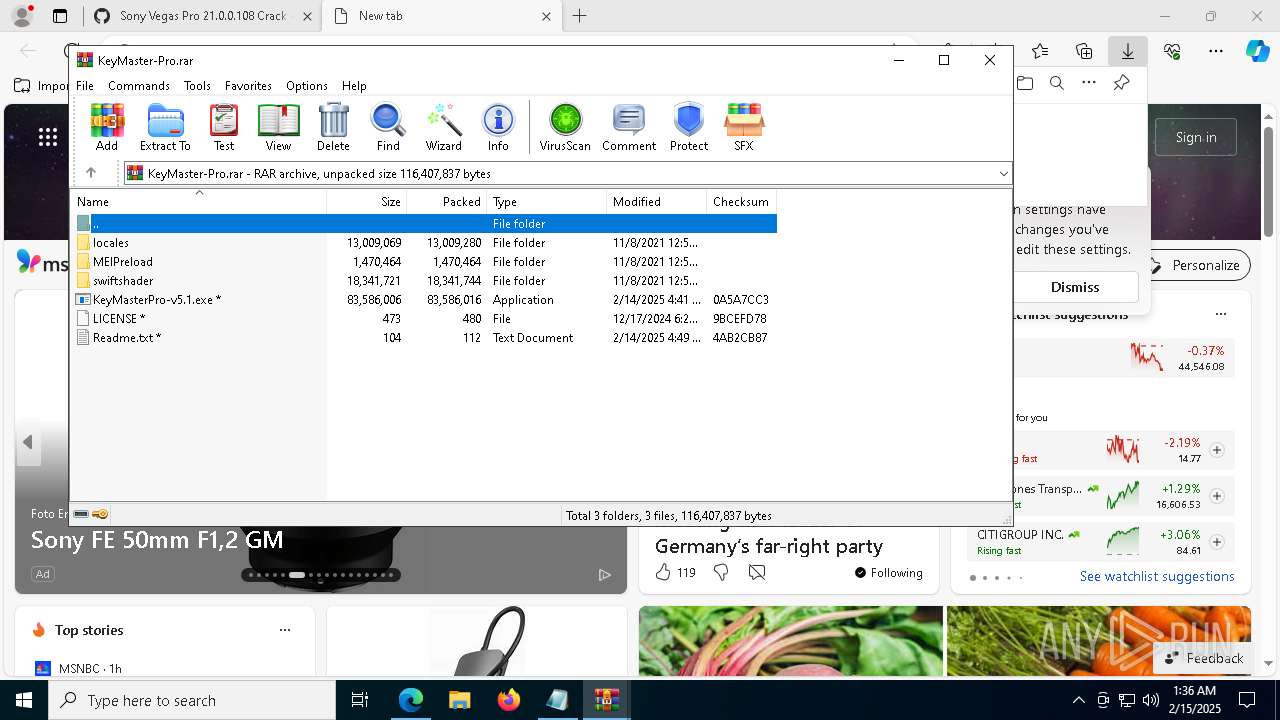Click Microsoft Edge taskbar icon
Viewport: 1280px width, 720px height.
click(x=411, y=700)
